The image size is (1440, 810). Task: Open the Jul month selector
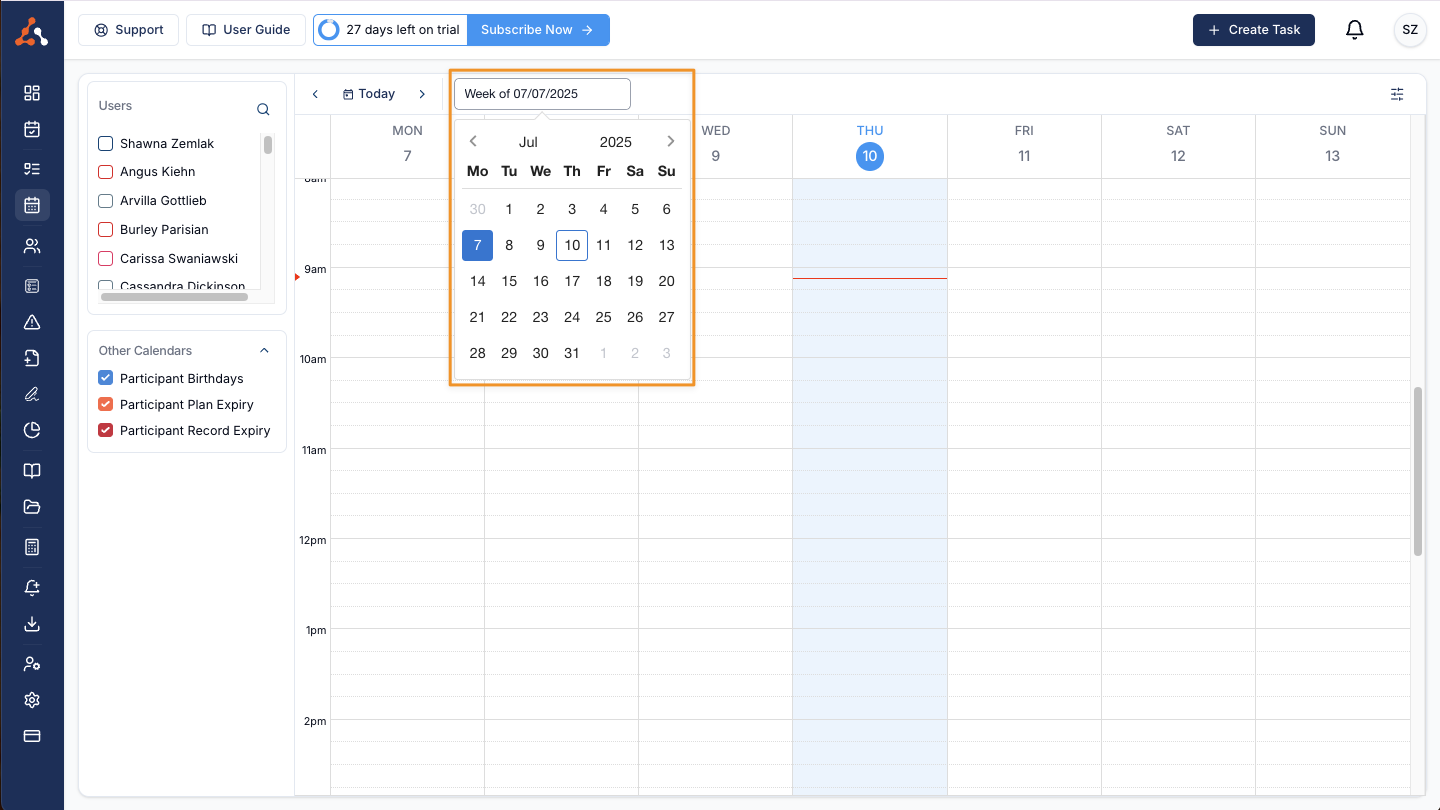tap(528, 142)
